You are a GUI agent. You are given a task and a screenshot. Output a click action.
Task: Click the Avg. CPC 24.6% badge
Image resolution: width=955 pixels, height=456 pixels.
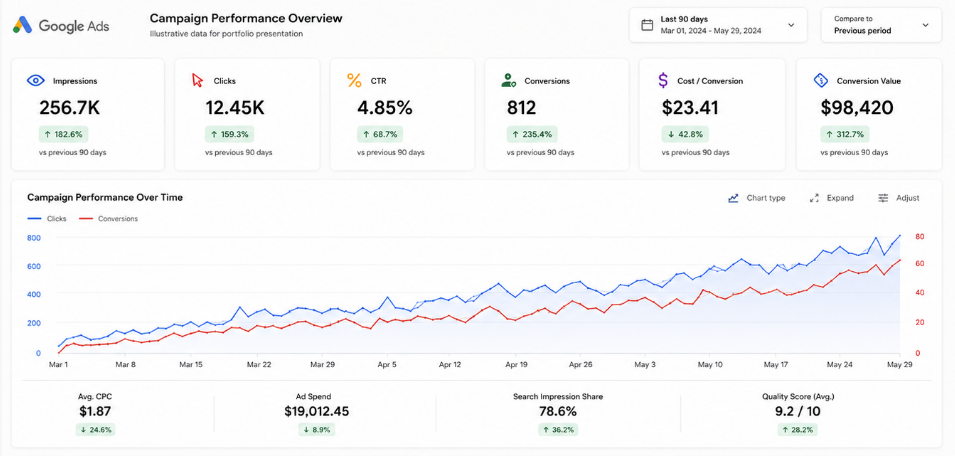pos(96,430)
